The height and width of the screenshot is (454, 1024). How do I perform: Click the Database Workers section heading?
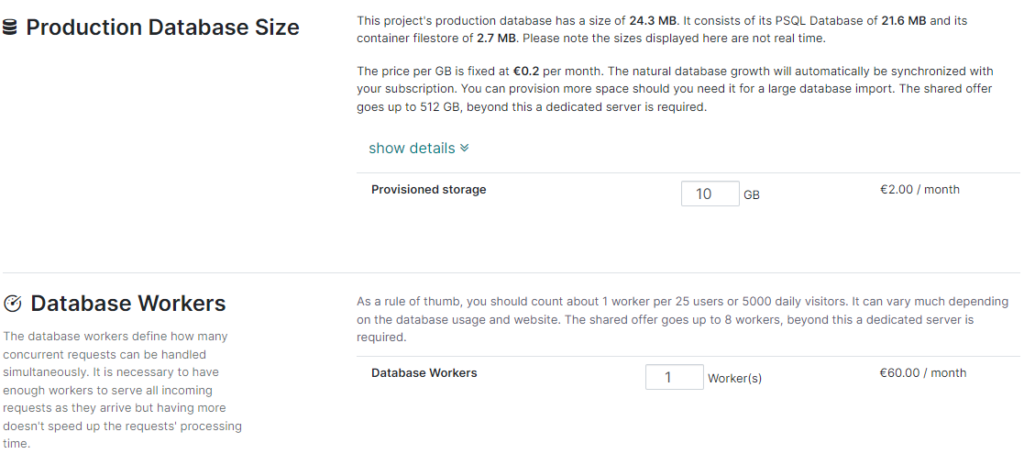click(x=128, y=304)
